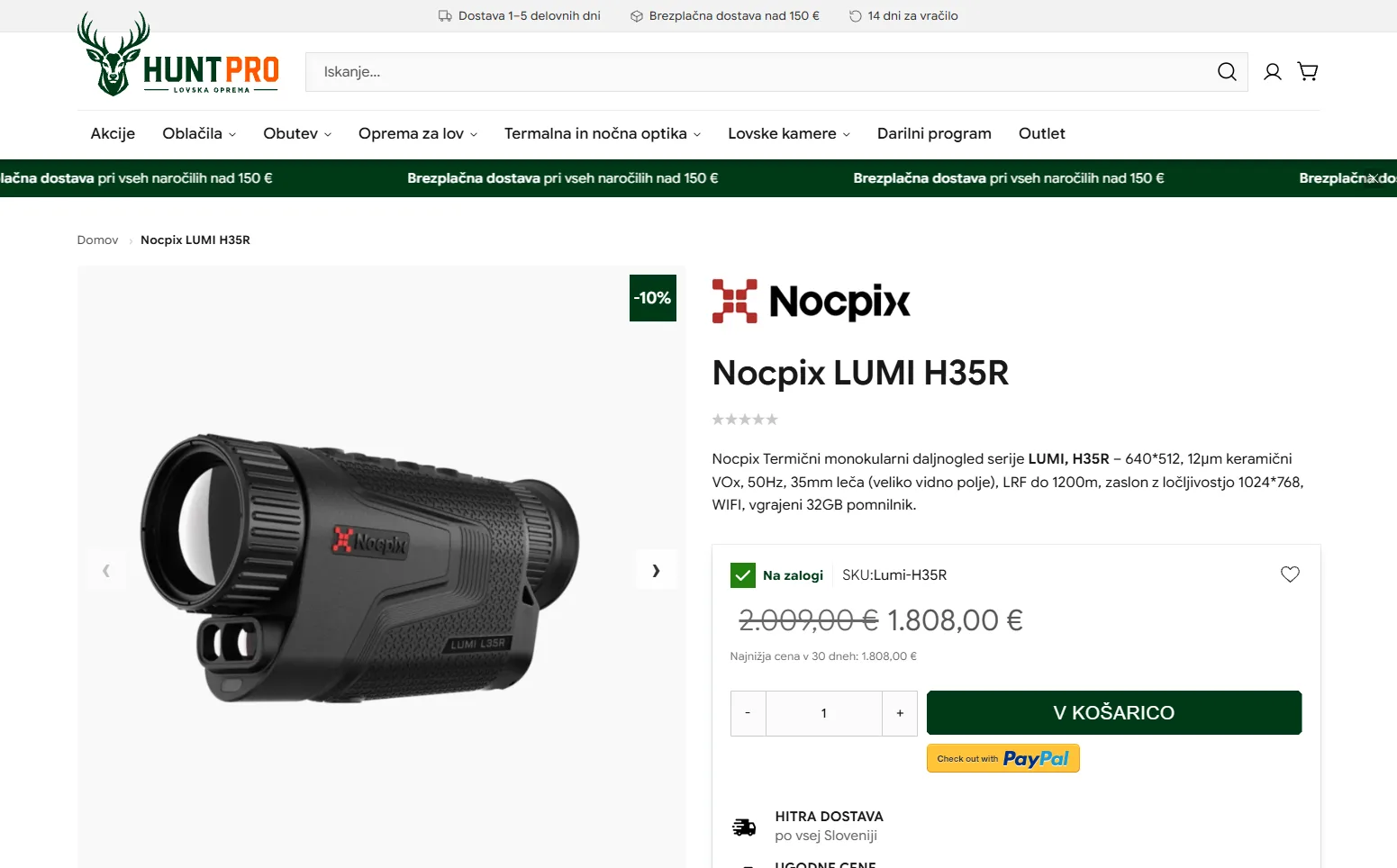Open the Outlet menu item
This screenshot has width=1397, height=868.
[1042, 133]
